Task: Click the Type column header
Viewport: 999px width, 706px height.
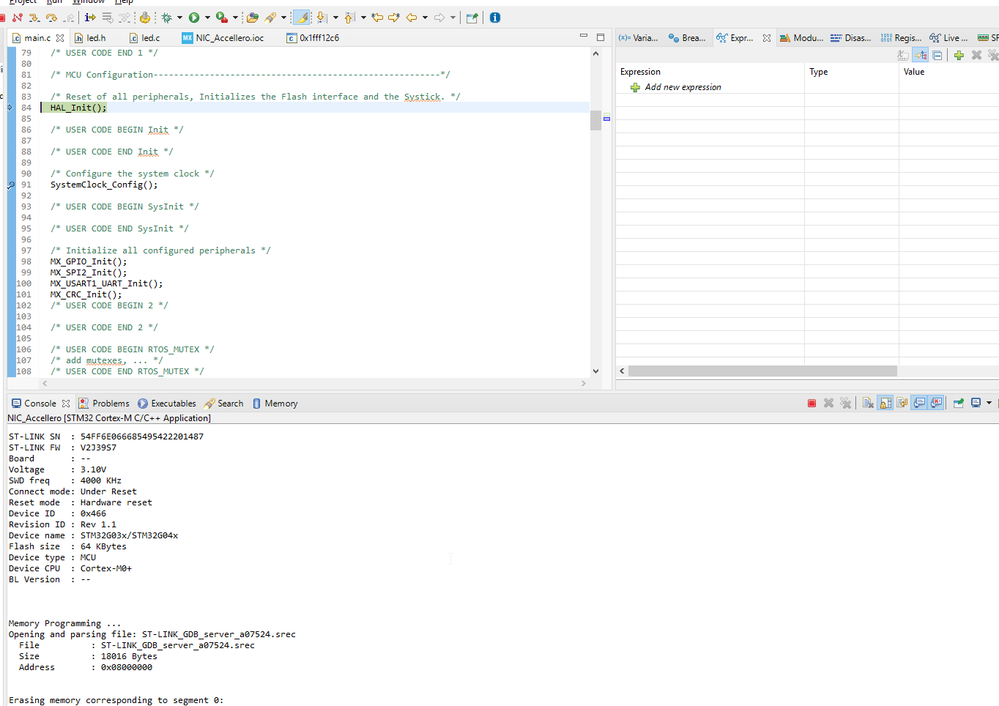Action: point(851,71)
